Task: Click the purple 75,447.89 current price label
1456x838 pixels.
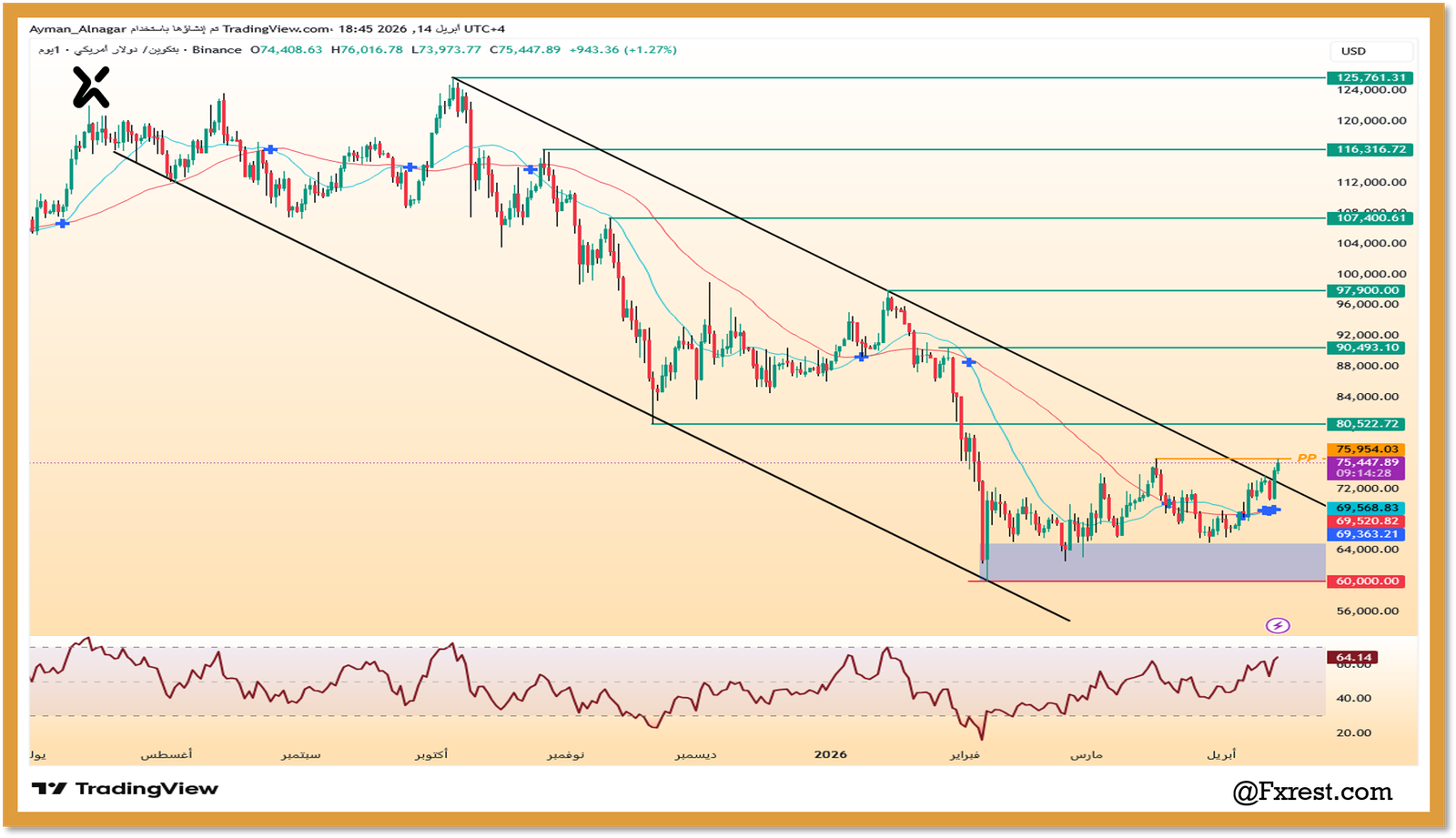Action: coord(1366,462)
